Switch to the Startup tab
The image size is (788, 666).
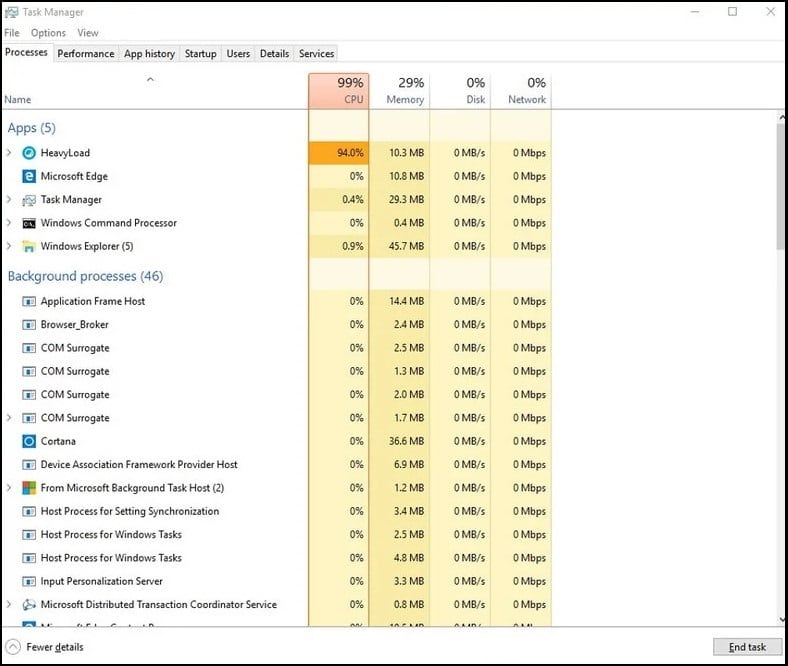point(201,54)
